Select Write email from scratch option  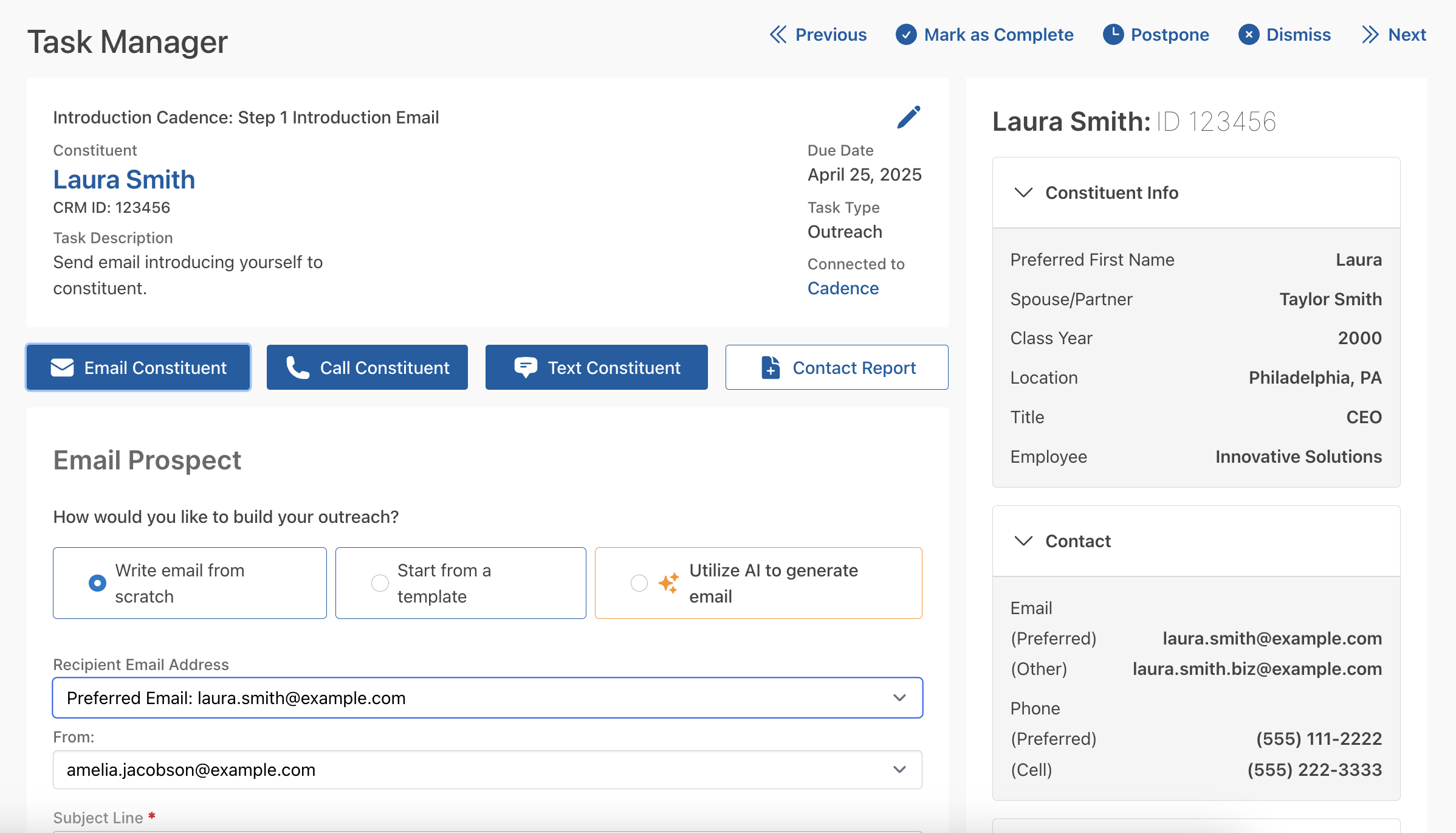coord(190,583)
